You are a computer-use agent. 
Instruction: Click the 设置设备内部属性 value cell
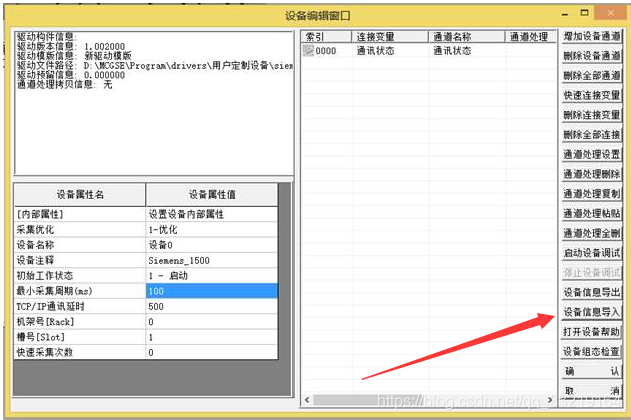click(x=212, y=214)
